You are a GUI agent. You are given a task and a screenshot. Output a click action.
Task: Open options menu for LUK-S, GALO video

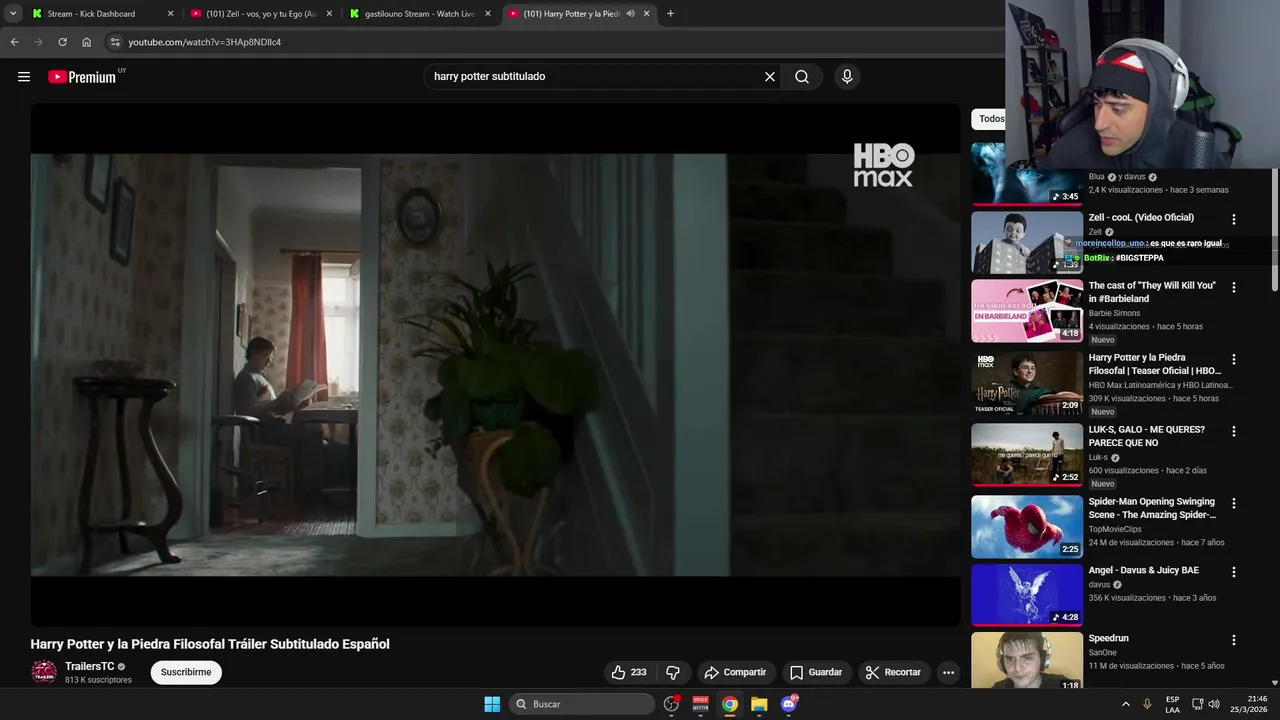pyautogui.click(x=1233, y=431)
